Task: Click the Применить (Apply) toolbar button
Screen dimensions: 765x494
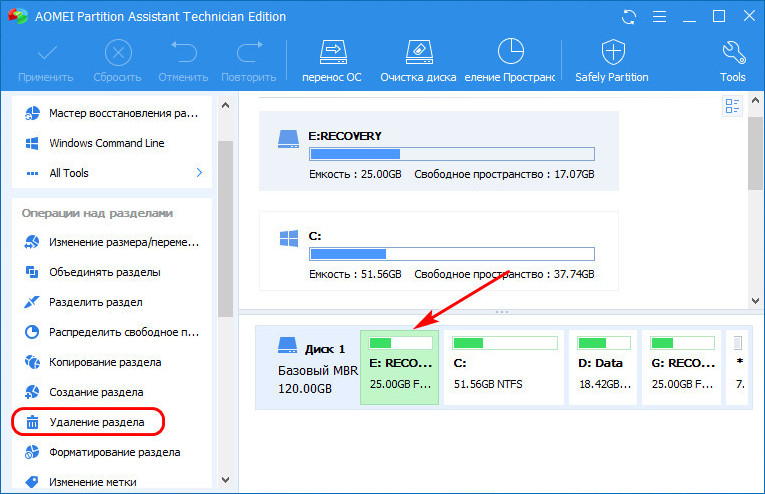Action: pos(45,61)
